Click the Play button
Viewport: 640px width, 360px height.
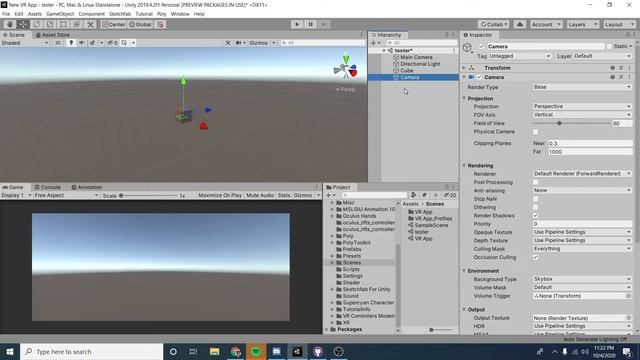(297, 24)
